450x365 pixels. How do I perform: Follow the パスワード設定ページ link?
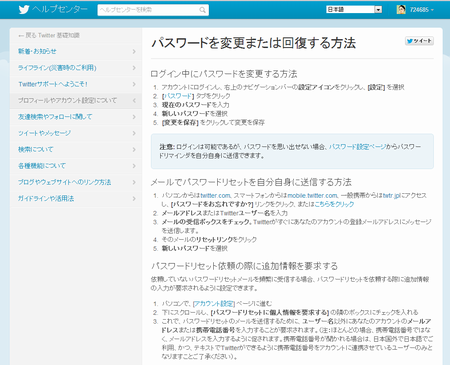tap(357, 147)
